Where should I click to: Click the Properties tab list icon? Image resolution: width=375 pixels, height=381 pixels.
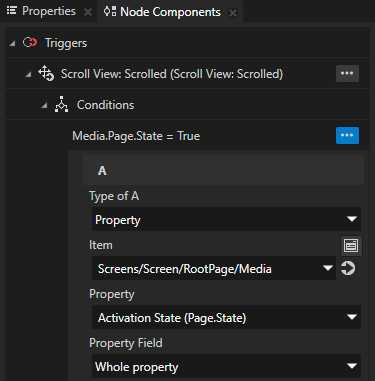(12, 11)
